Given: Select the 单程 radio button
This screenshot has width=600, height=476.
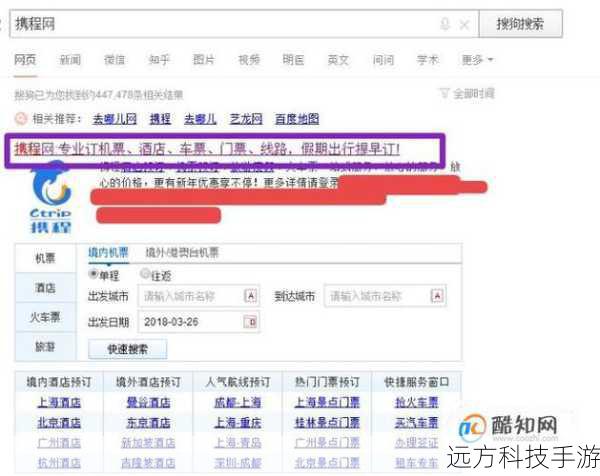Looking at the screenshot, I should point(93,274).
